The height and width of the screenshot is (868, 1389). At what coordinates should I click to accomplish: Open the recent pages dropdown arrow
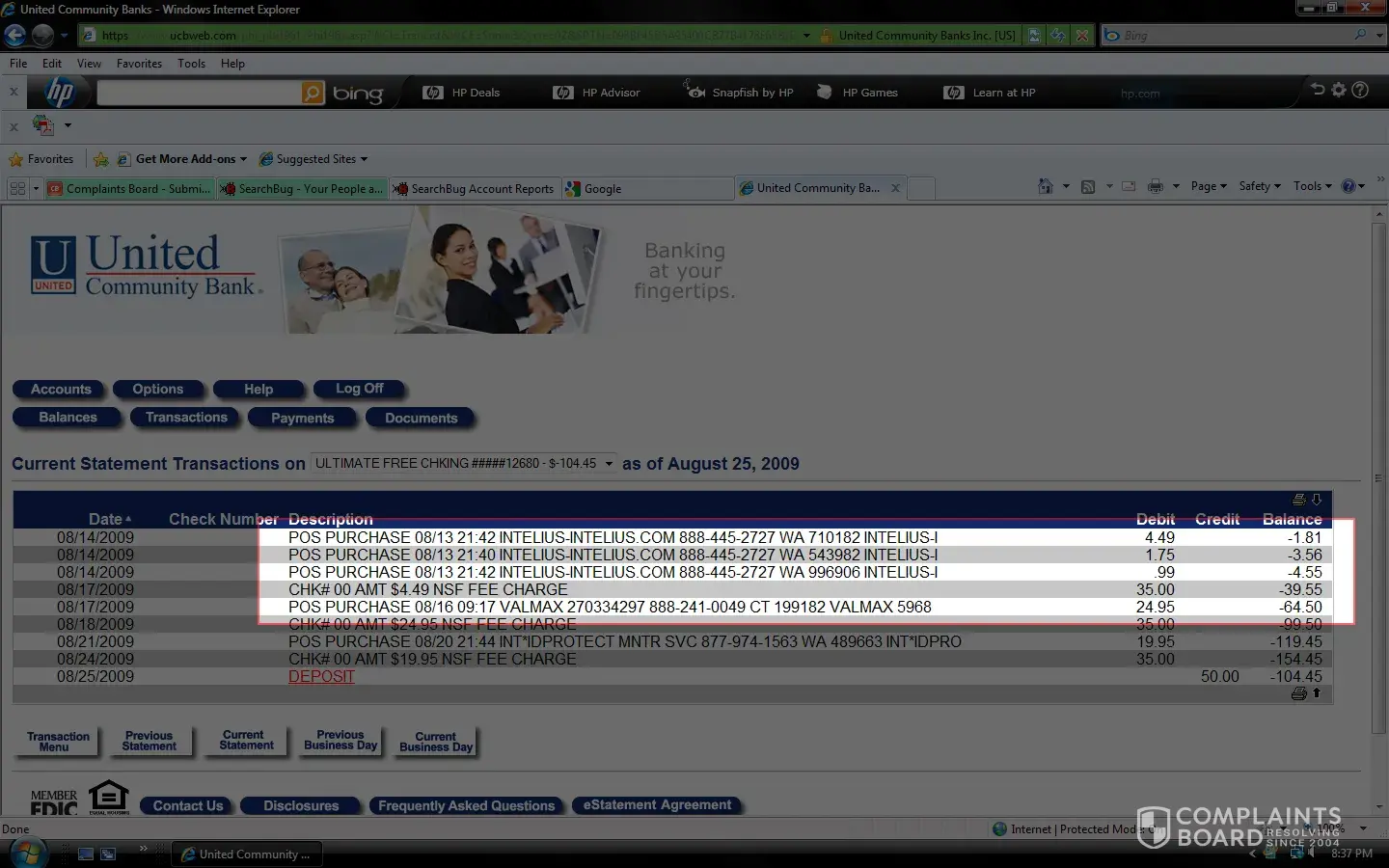tap(65, 36)
